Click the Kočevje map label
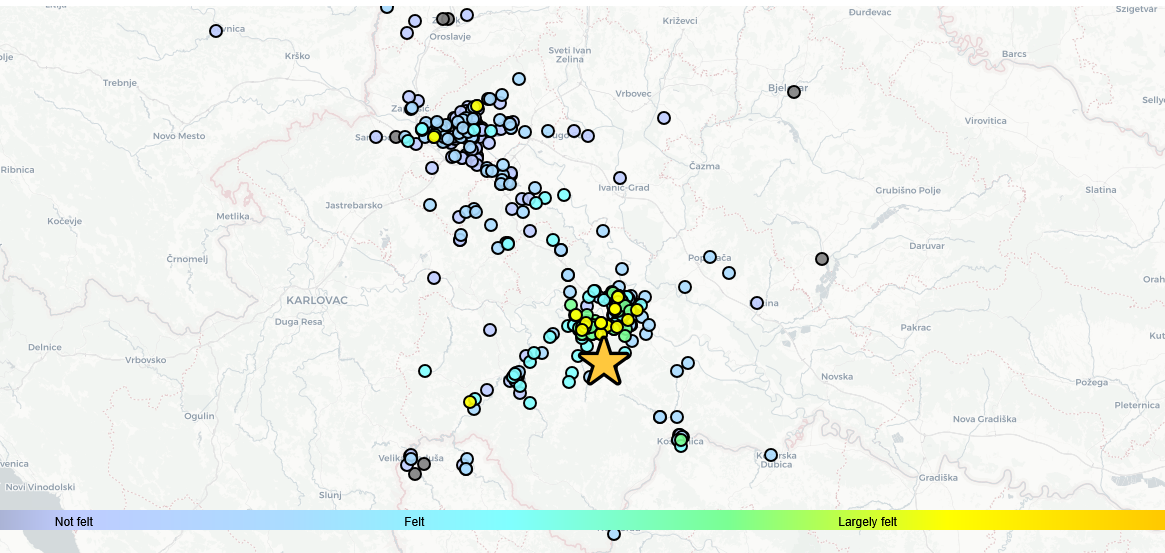1165x553 pixels. pos(65,221)
